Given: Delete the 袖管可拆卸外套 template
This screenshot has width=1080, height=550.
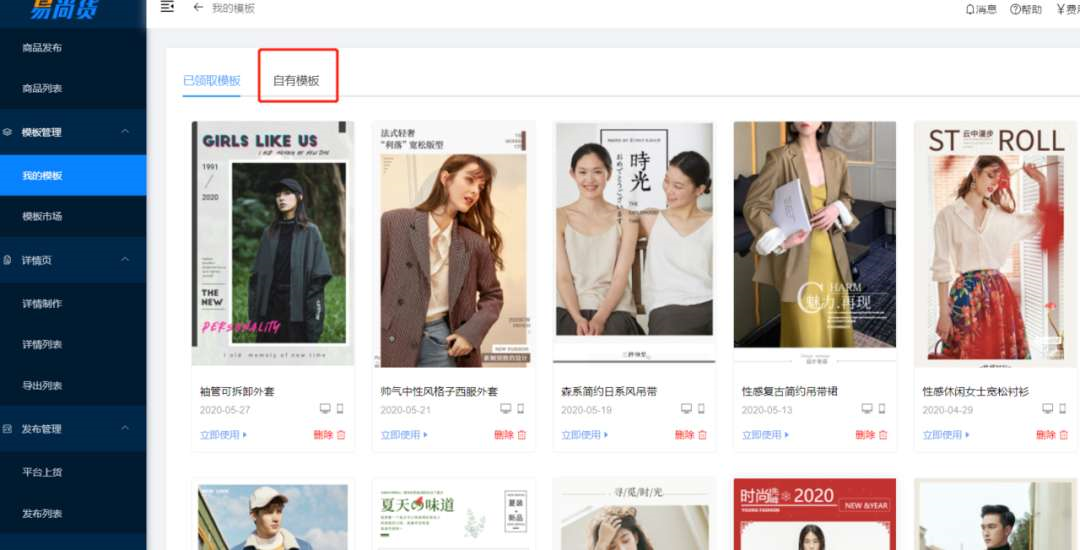Looking at the screenshot, I should (329, 435).
